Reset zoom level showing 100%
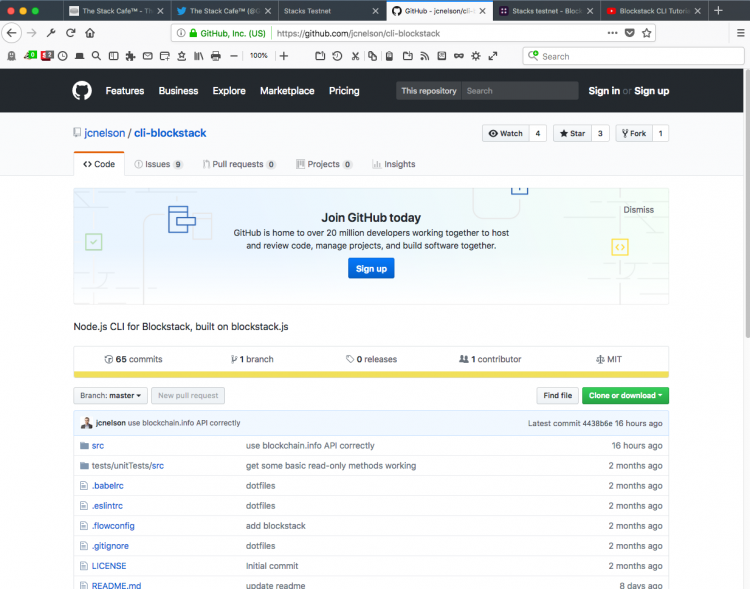Screen dimensions: 750x589 tap(259, 56)
